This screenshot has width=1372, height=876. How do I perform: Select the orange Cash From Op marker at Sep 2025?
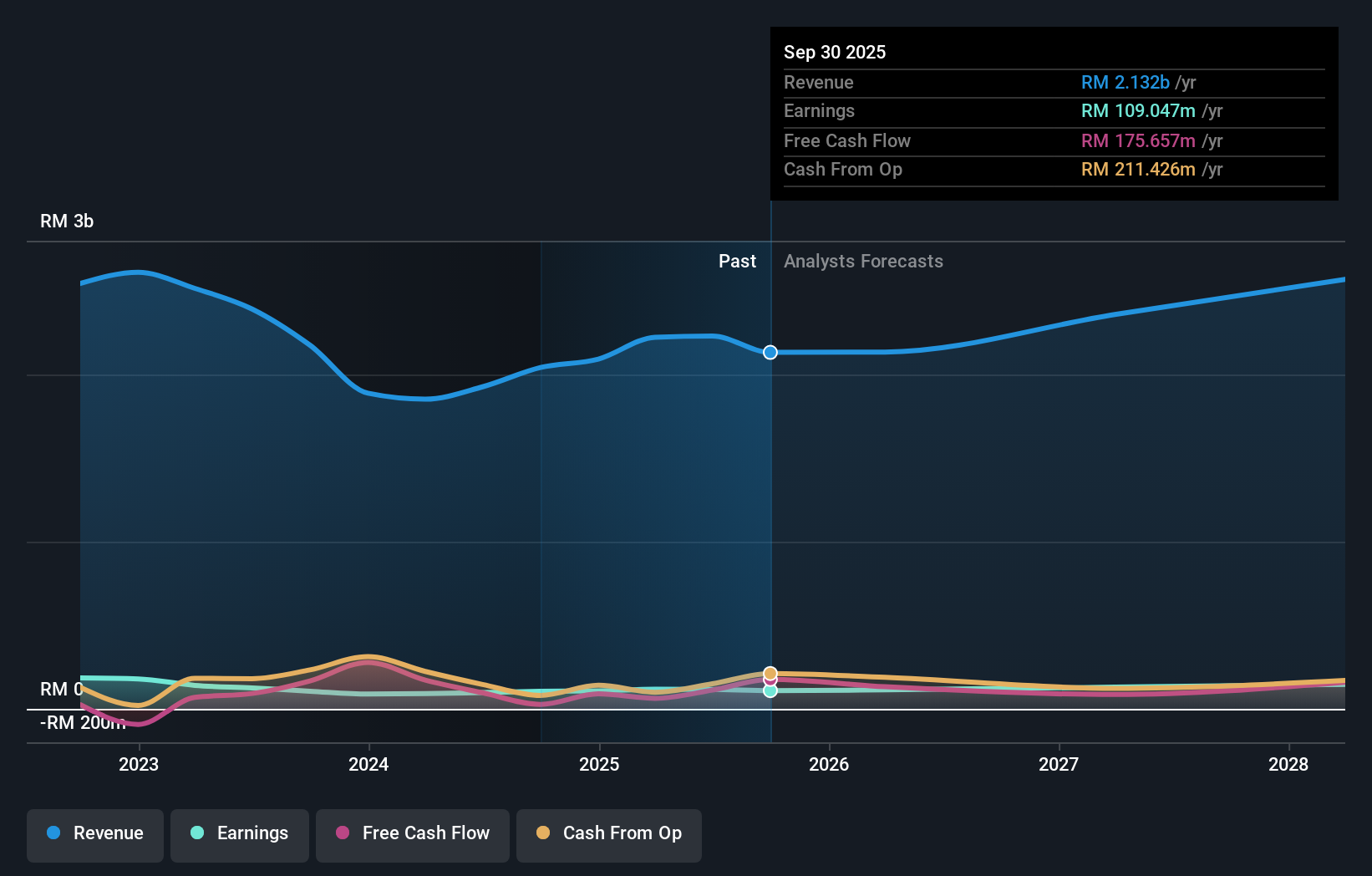coord(770,672)
